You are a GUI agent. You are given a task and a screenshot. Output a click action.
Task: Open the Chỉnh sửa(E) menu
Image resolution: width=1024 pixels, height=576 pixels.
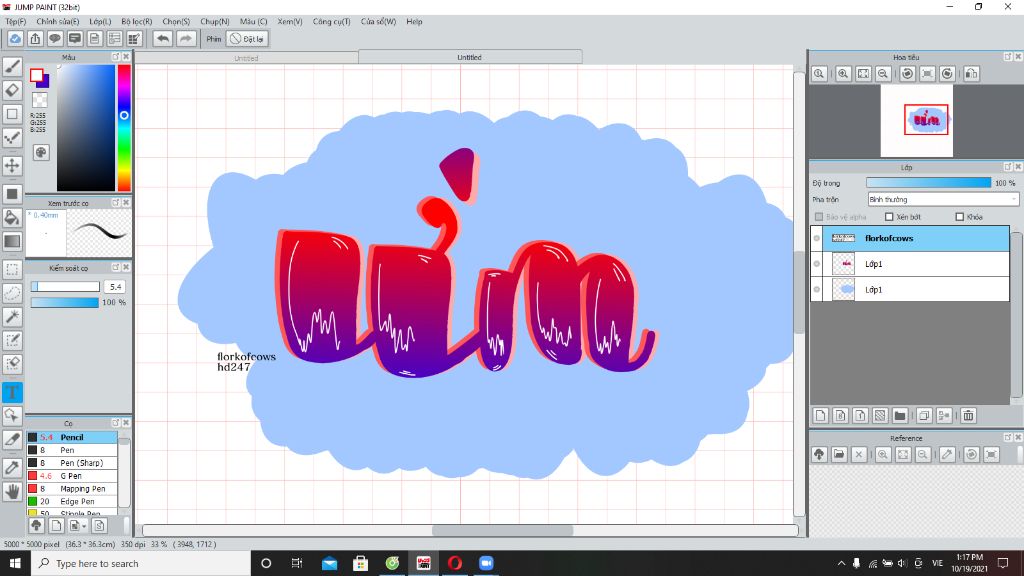pyautogui.click(x=57, y=22)
